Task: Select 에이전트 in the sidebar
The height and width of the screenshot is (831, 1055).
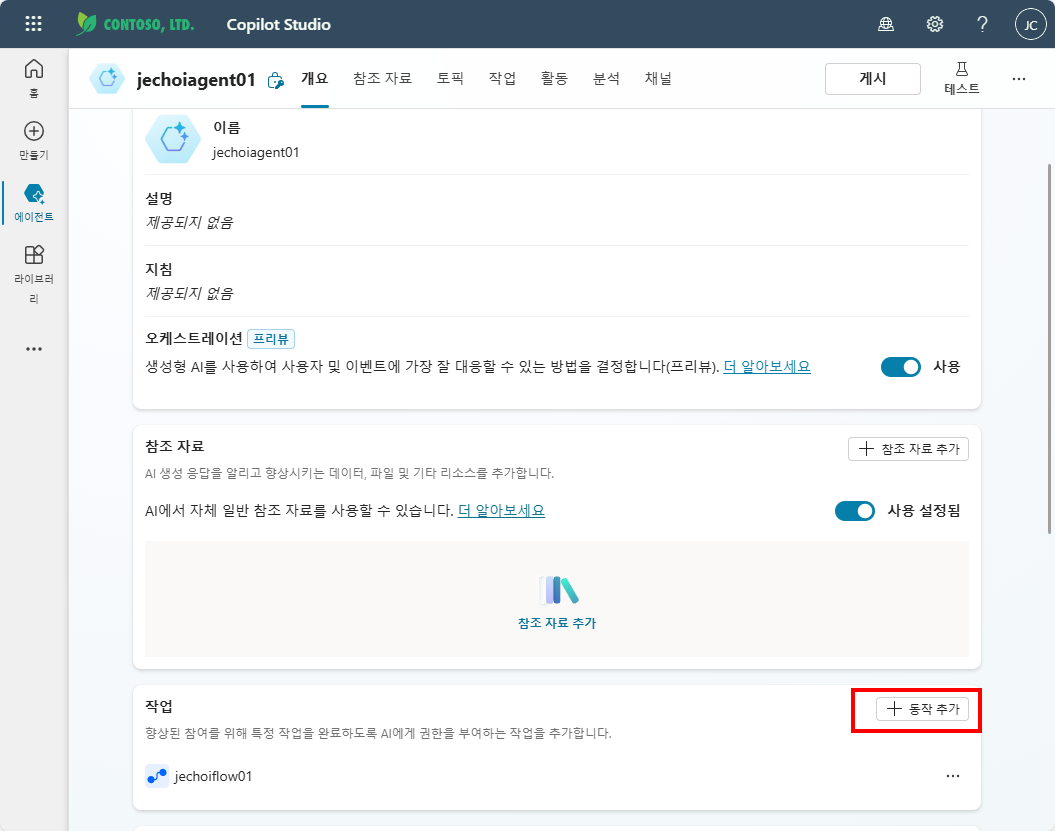Action: coord(34,203)
